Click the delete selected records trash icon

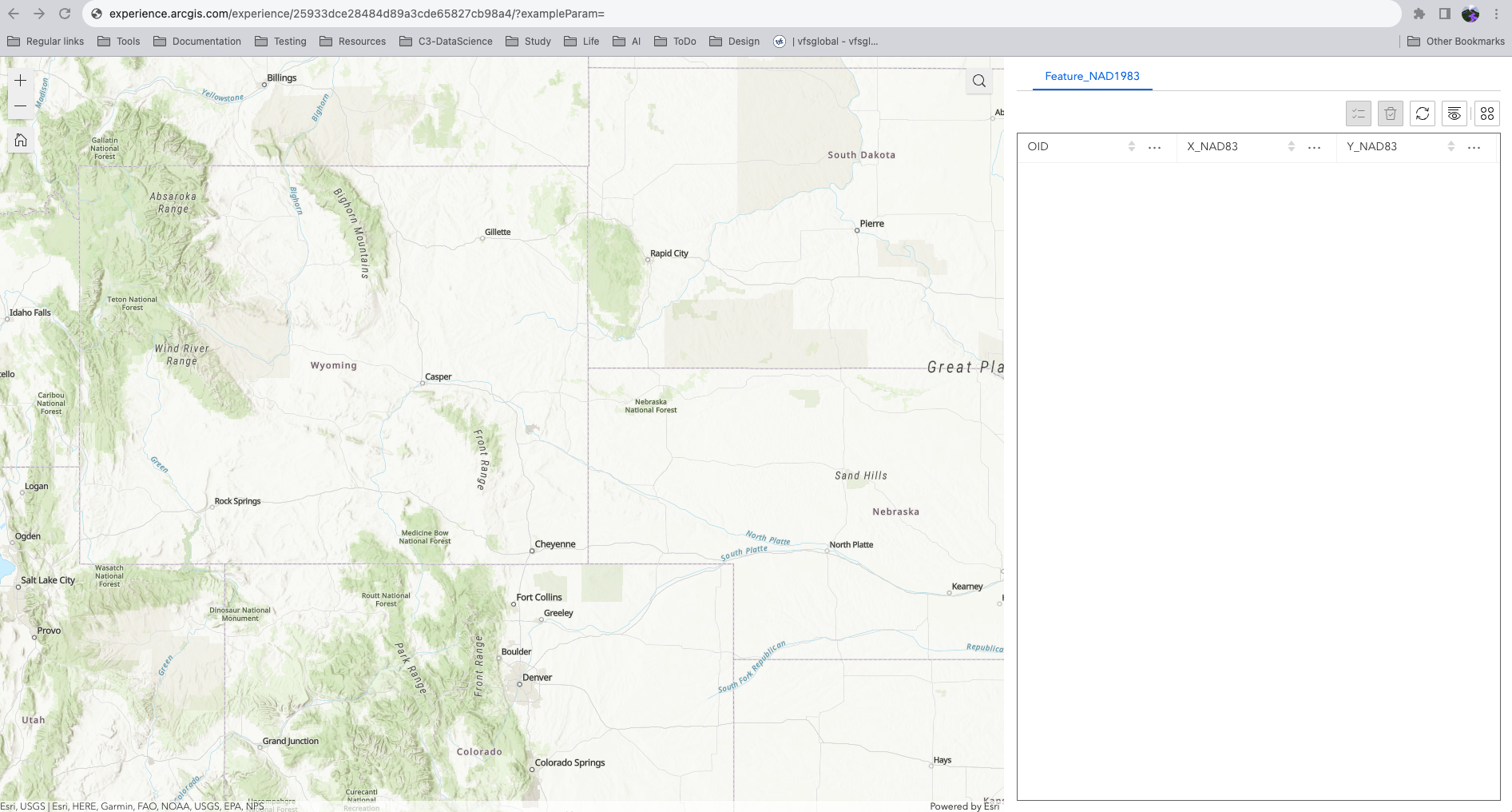(1390, 113)
